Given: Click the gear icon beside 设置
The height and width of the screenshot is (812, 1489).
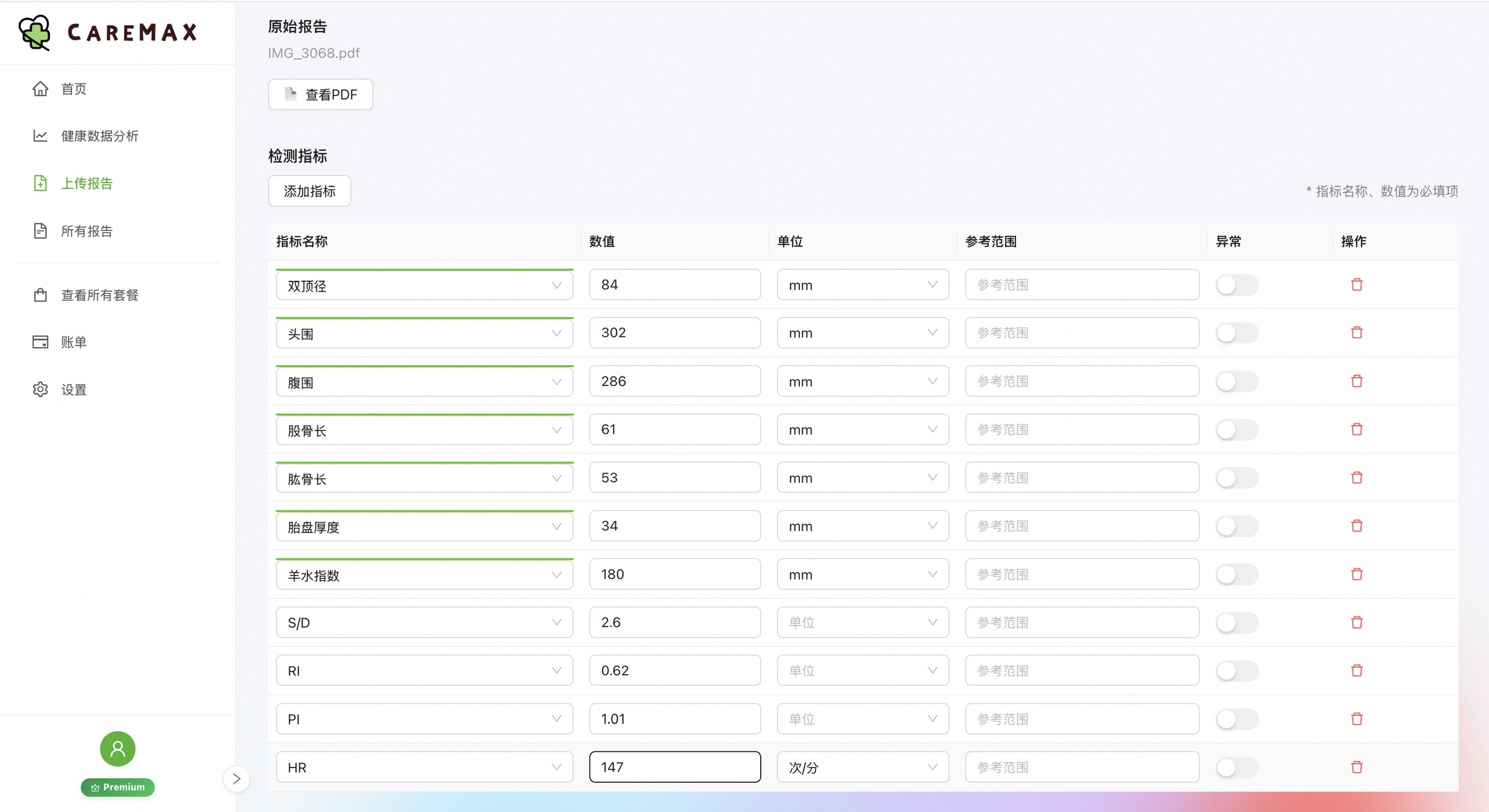Looking at the screenshot, I should coord(40,389).
